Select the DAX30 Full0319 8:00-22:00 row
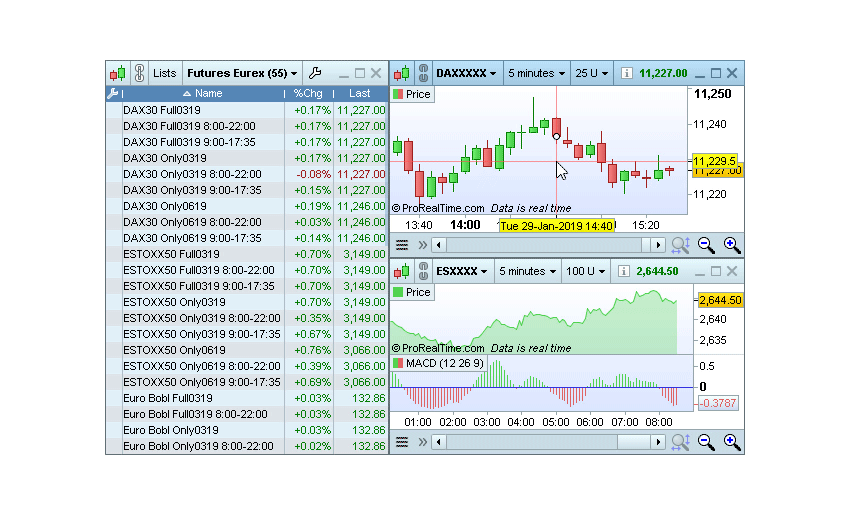Viewport: 850px width, 516px height. pyautogui.click(x=247, y=126)
